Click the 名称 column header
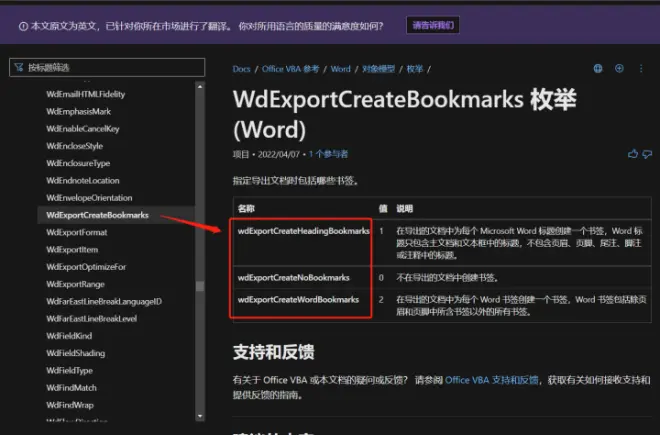 point(246,208)
